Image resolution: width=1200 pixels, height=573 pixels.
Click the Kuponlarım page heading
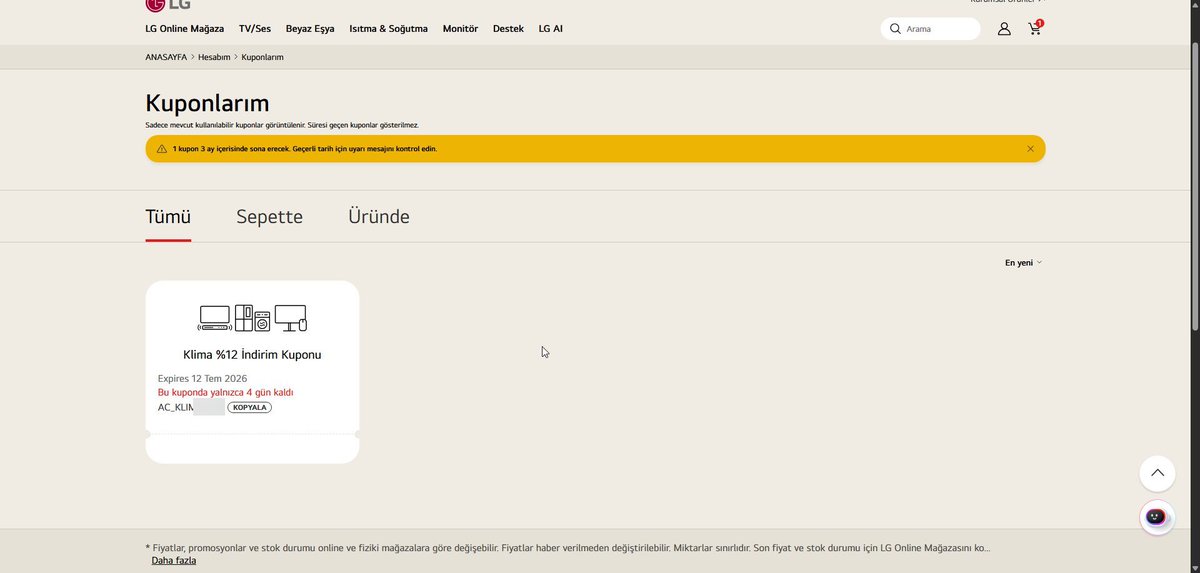pos(207,103)
